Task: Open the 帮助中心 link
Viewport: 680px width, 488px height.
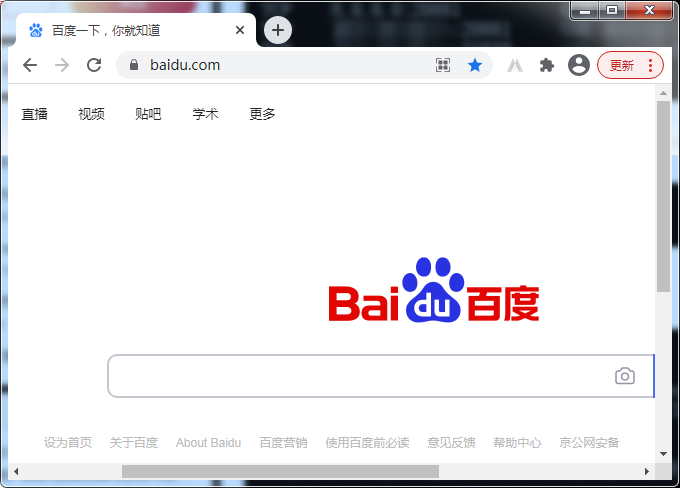Action: 517,442
